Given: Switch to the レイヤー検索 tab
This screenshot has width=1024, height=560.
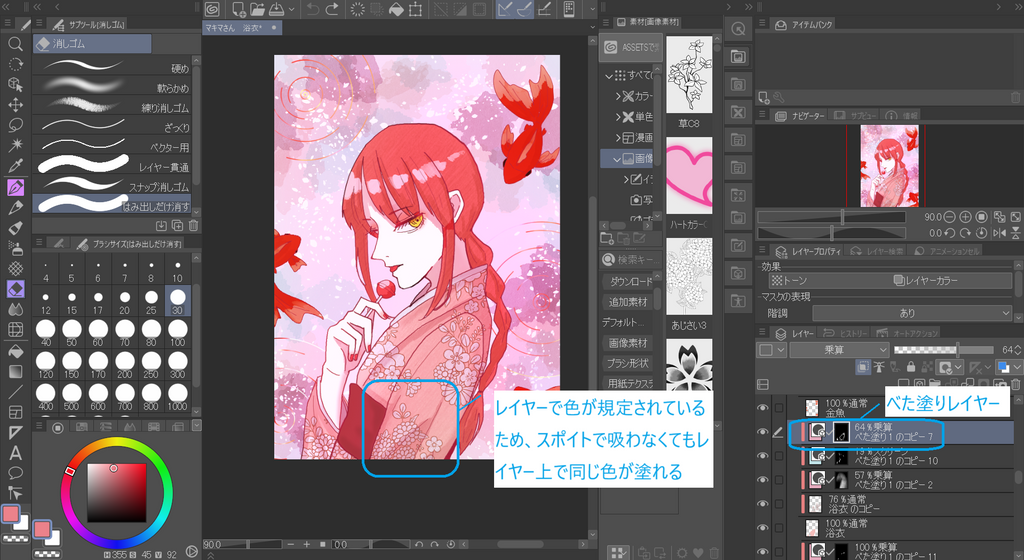Looking at the screenshot, I should [x=878, y=251].
